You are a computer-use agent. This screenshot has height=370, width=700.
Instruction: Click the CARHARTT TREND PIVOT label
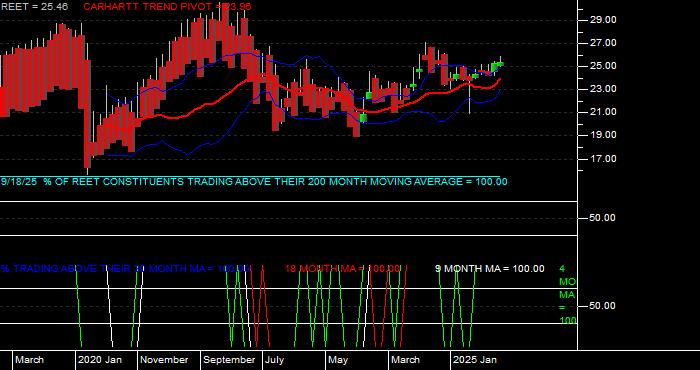click(x=167, y=6)
